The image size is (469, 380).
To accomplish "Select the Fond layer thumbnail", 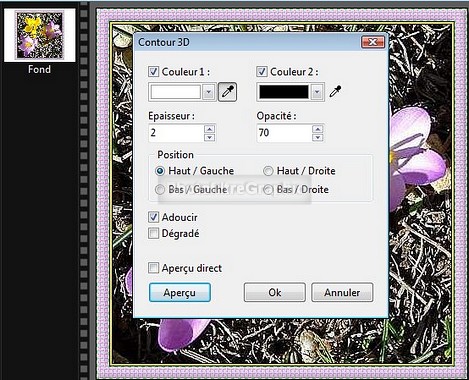I will 40,35.
